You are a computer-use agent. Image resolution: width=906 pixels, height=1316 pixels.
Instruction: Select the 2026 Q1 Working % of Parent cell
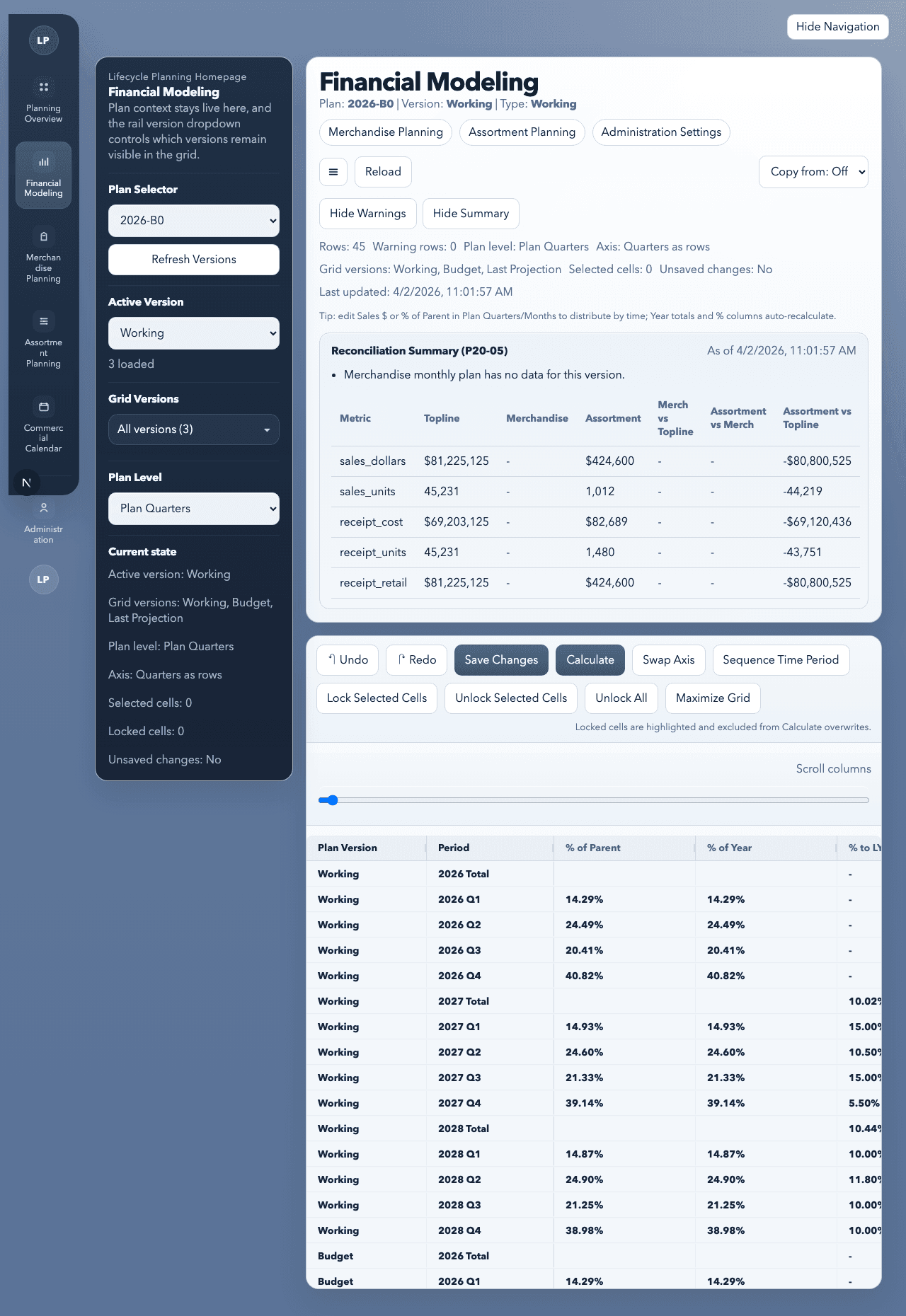coord(624,899)
